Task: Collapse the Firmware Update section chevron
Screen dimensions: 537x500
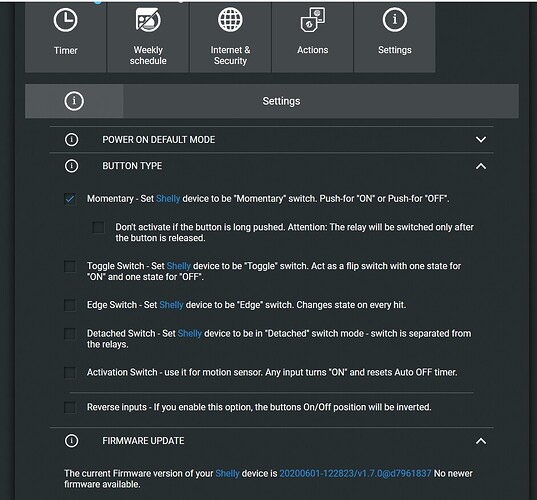Action: 481,441
